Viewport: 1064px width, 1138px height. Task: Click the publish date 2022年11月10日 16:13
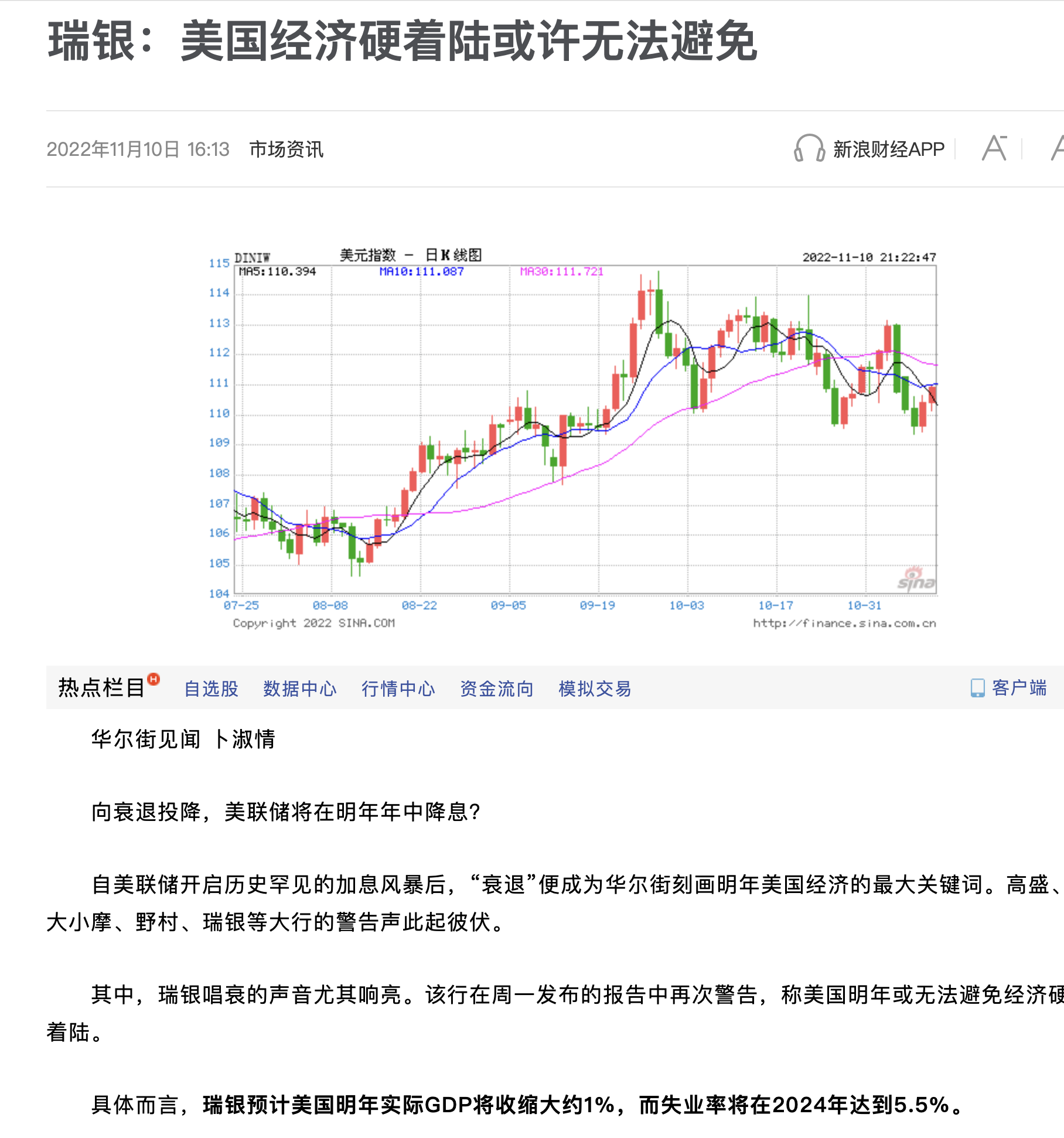coord(138,149)
